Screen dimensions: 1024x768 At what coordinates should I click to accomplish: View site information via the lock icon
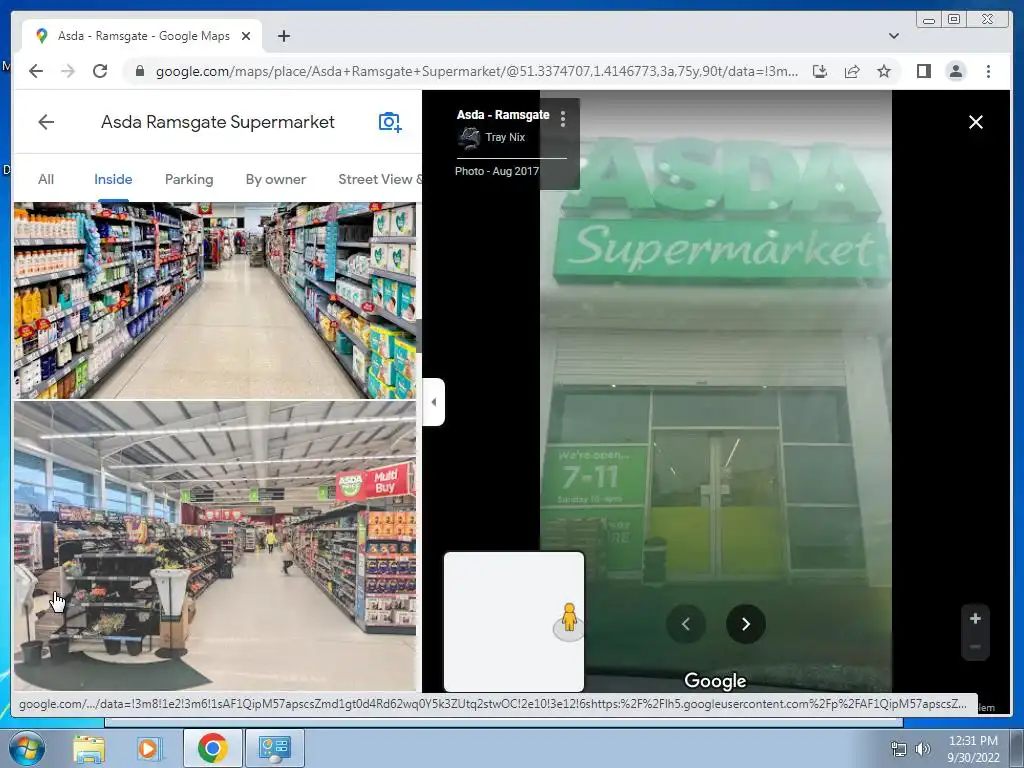point(139,71)
